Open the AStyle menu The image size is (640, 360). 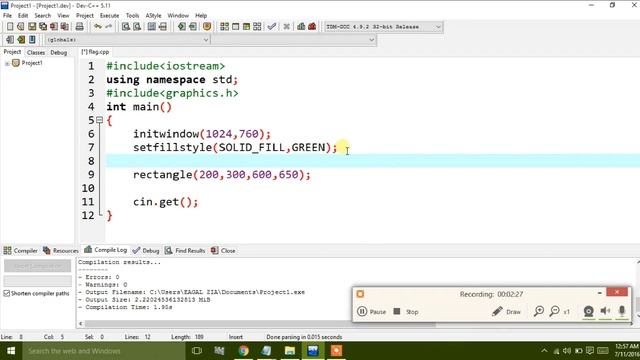(x=153, y=16)
